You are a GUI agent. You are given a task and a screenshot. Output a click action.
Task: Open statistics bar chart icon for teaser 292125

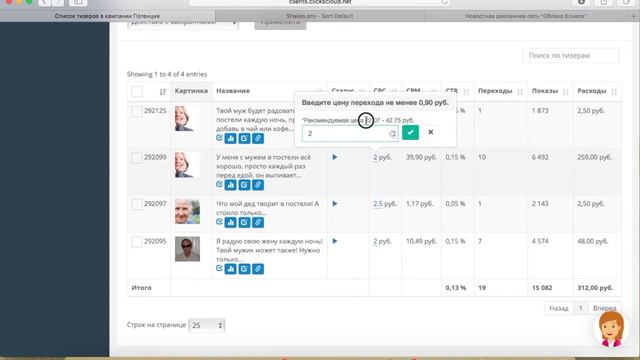[x=231, y=138]
